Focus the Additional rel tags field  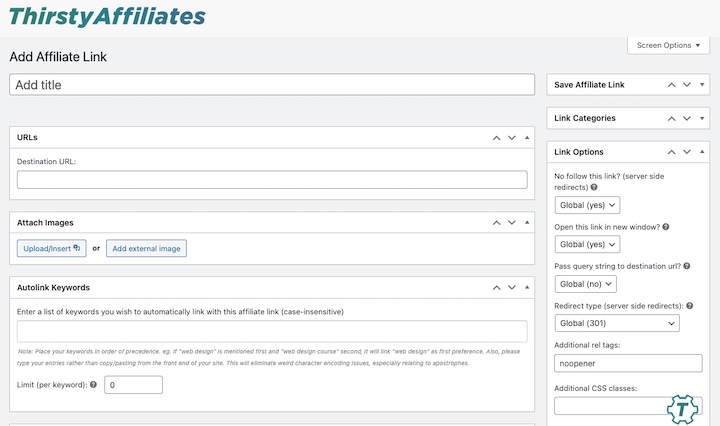[x=628, y=363]
